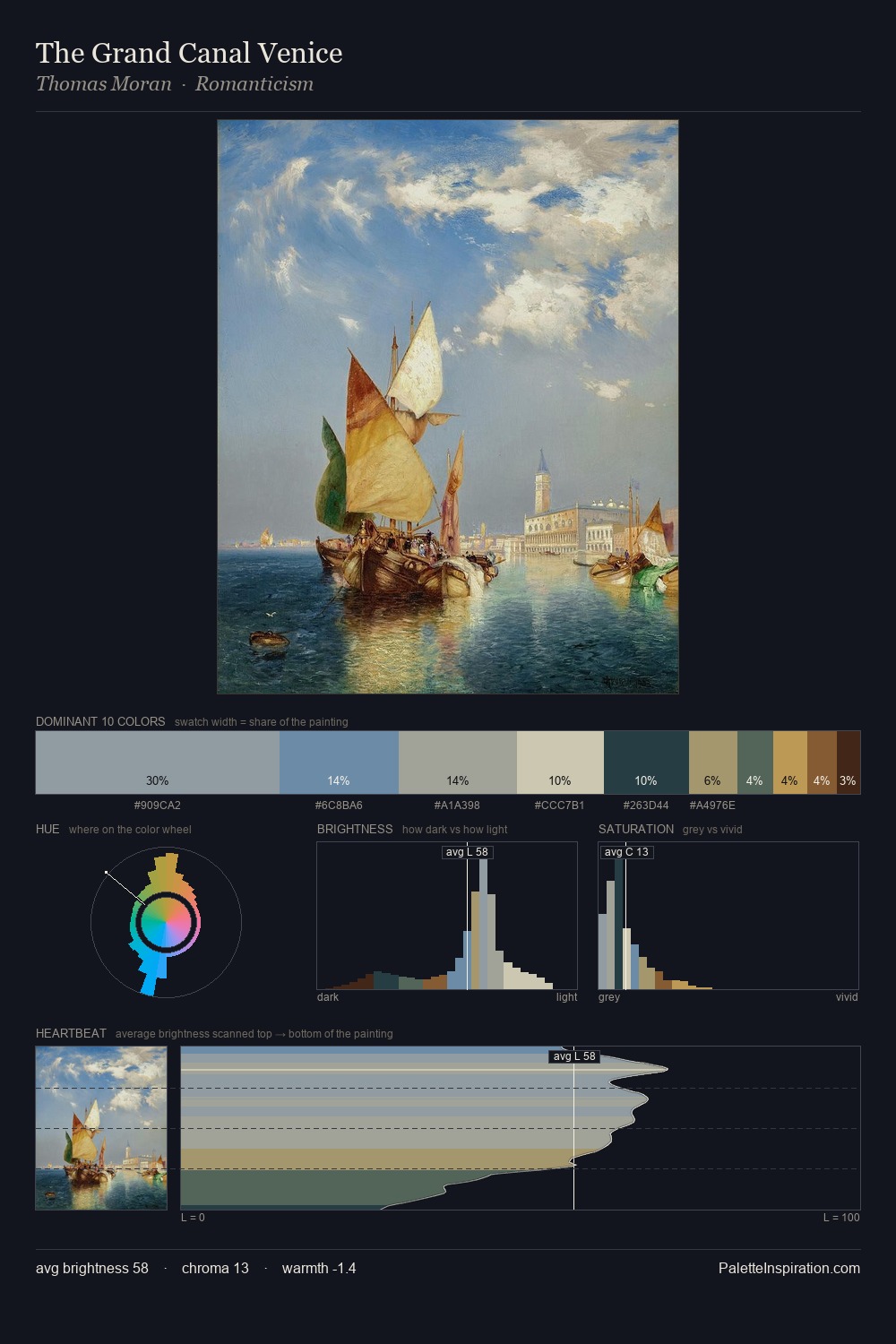Click the brightness histogram chart
The width and height of the screenshot is (896, 1344).
[x=447, y=916]
